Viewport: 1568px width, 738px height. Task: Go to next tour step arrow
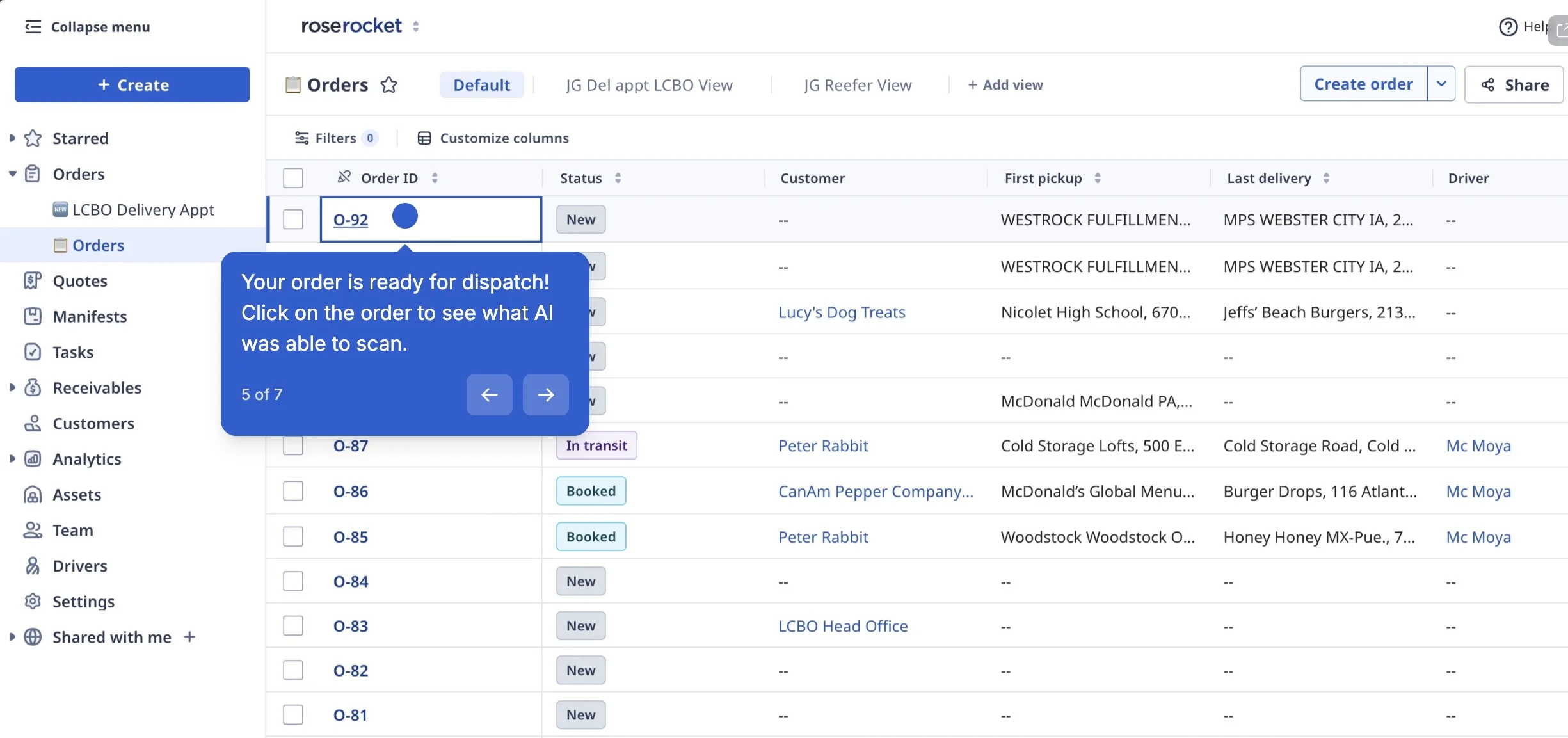(545, 395)
